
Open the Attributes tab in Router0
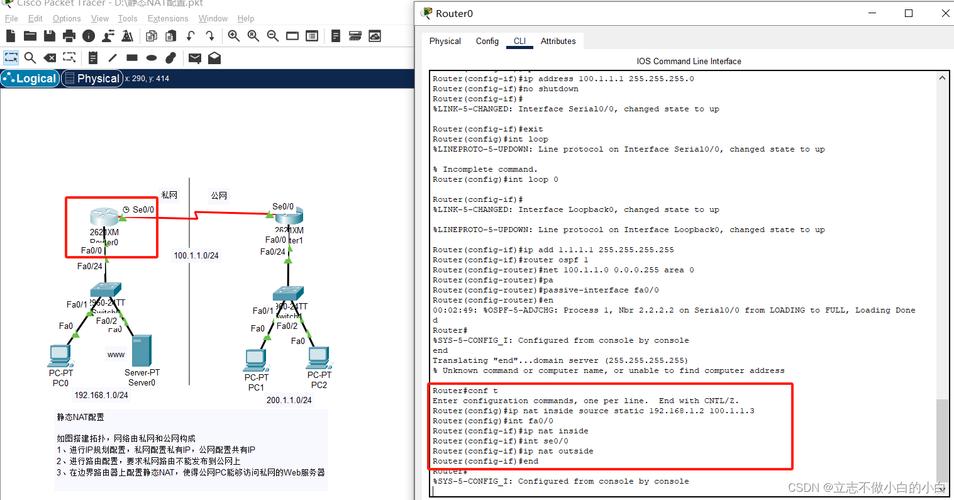[x=558, y=41]
